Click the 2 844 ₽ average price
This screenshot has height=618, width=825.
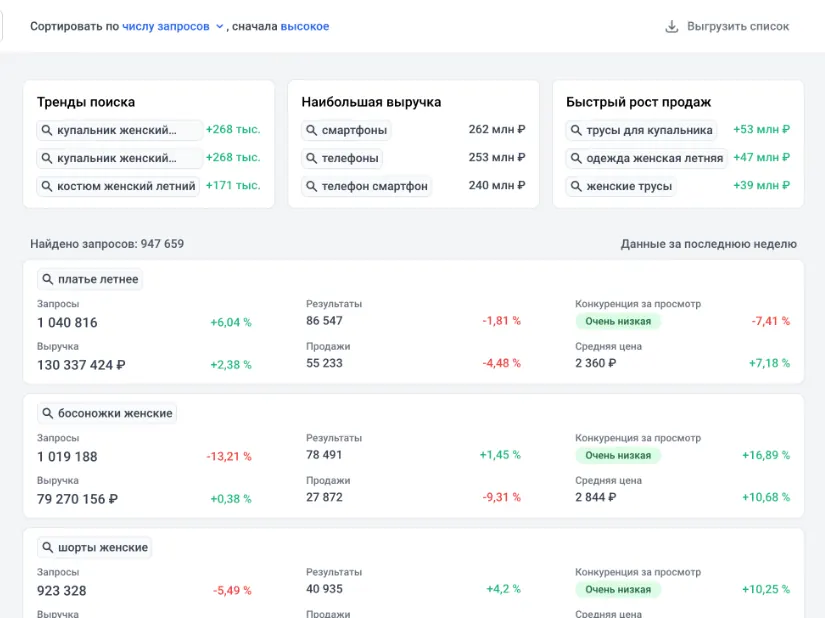point(595,498)
